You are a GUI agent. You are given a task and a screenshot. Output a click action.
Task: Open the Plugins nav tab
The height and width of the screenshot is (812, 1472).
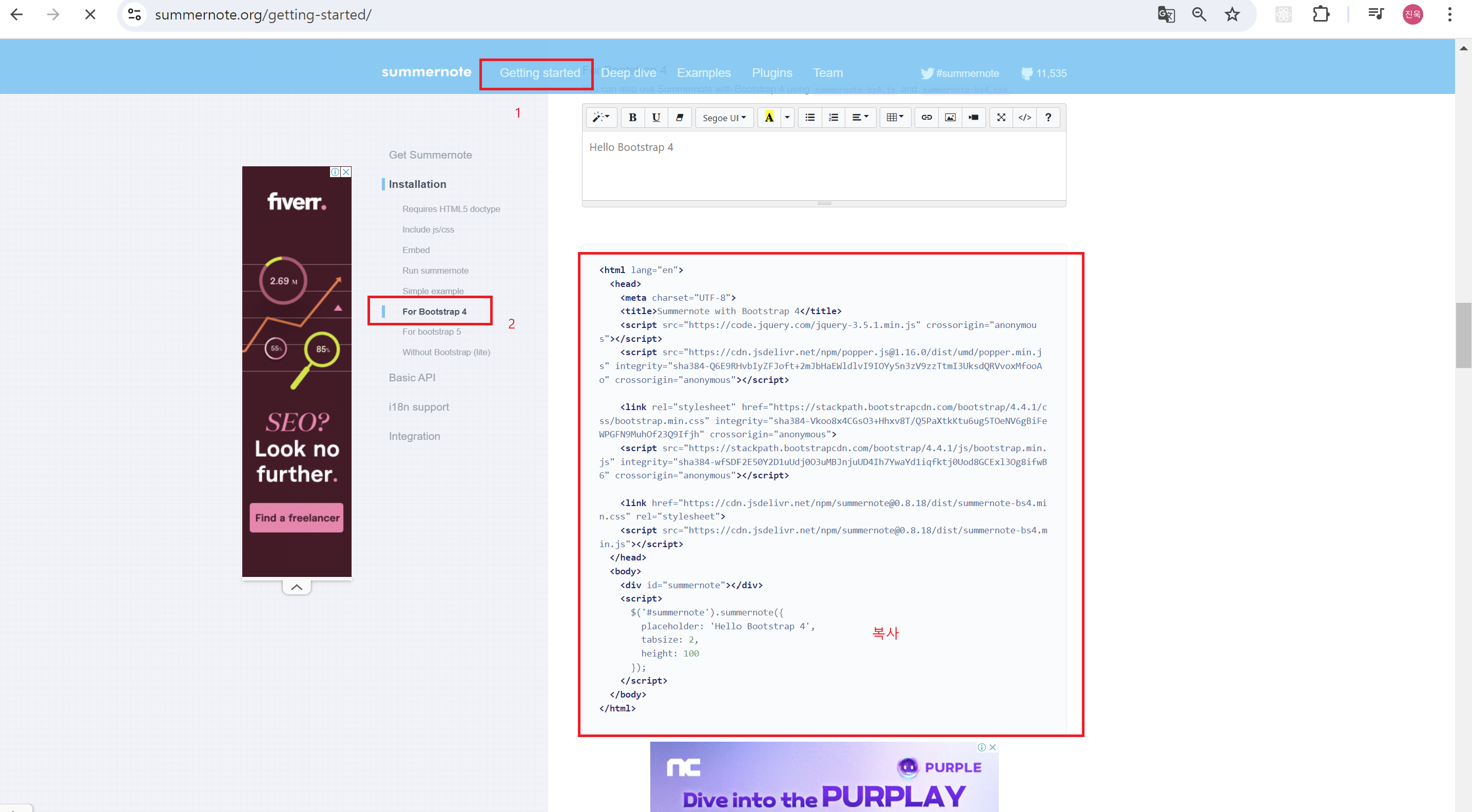771,73
